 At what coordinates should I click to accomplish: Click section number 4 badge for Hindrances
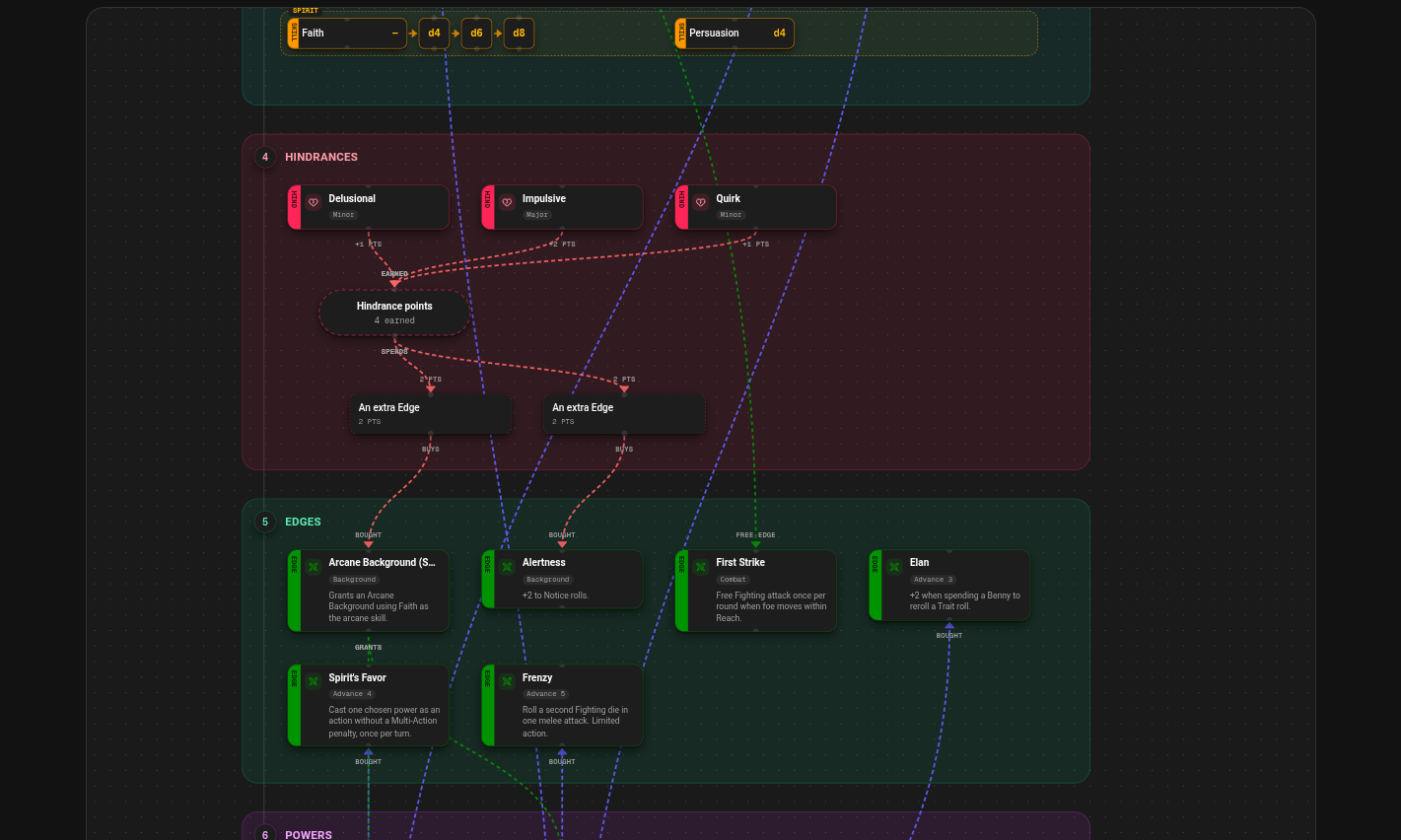pos(265,157)
